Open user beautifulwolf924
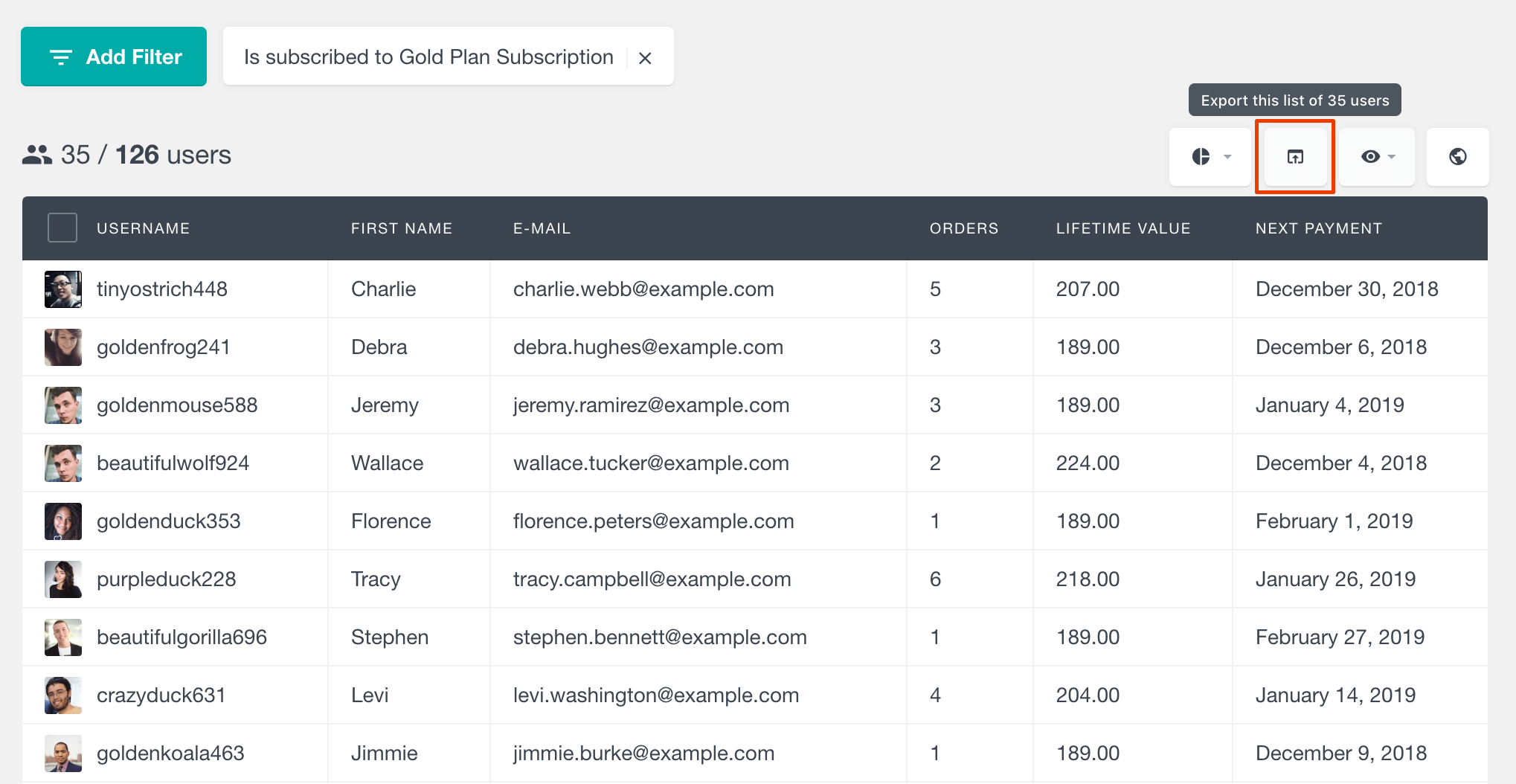The width and height of the screenshot is (1516, 784). pyautogui.click(x=173, y=463)
